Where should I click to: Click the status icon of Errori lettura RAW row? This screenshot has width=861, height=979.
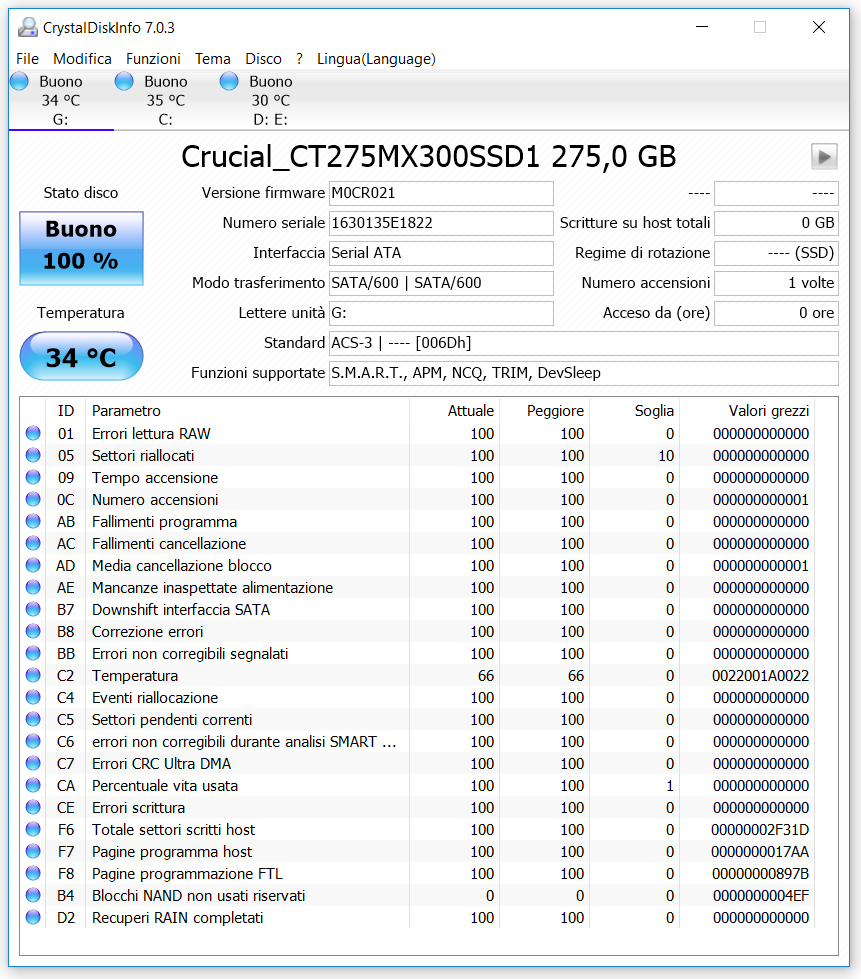[33, 433]
